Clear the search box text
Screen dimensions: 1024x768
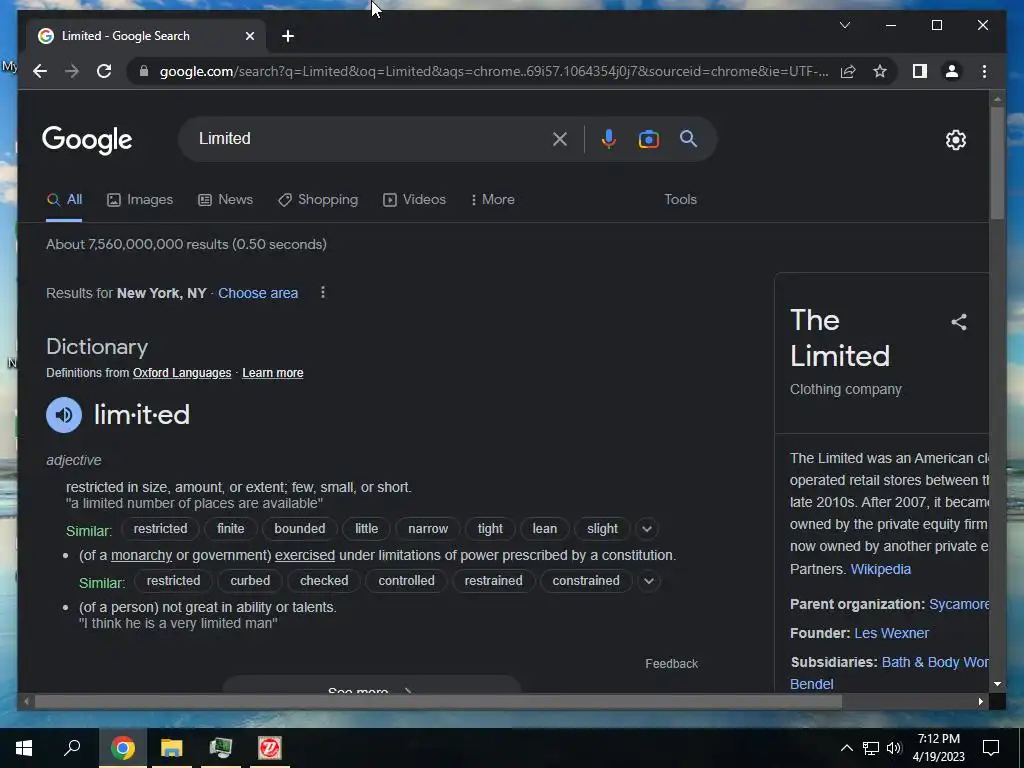(x=560, y=139)
